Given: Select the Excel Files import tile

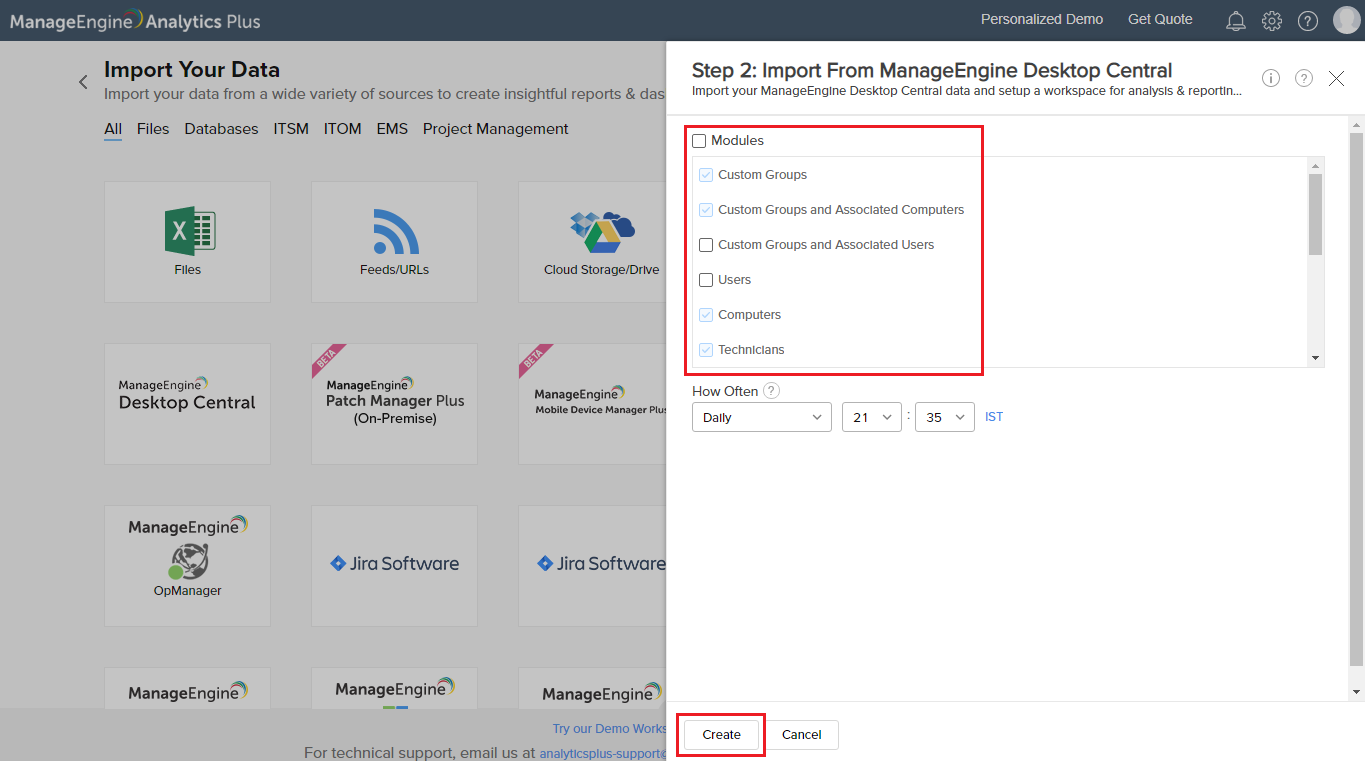Looking at the screenshot, I should [187, 241].
